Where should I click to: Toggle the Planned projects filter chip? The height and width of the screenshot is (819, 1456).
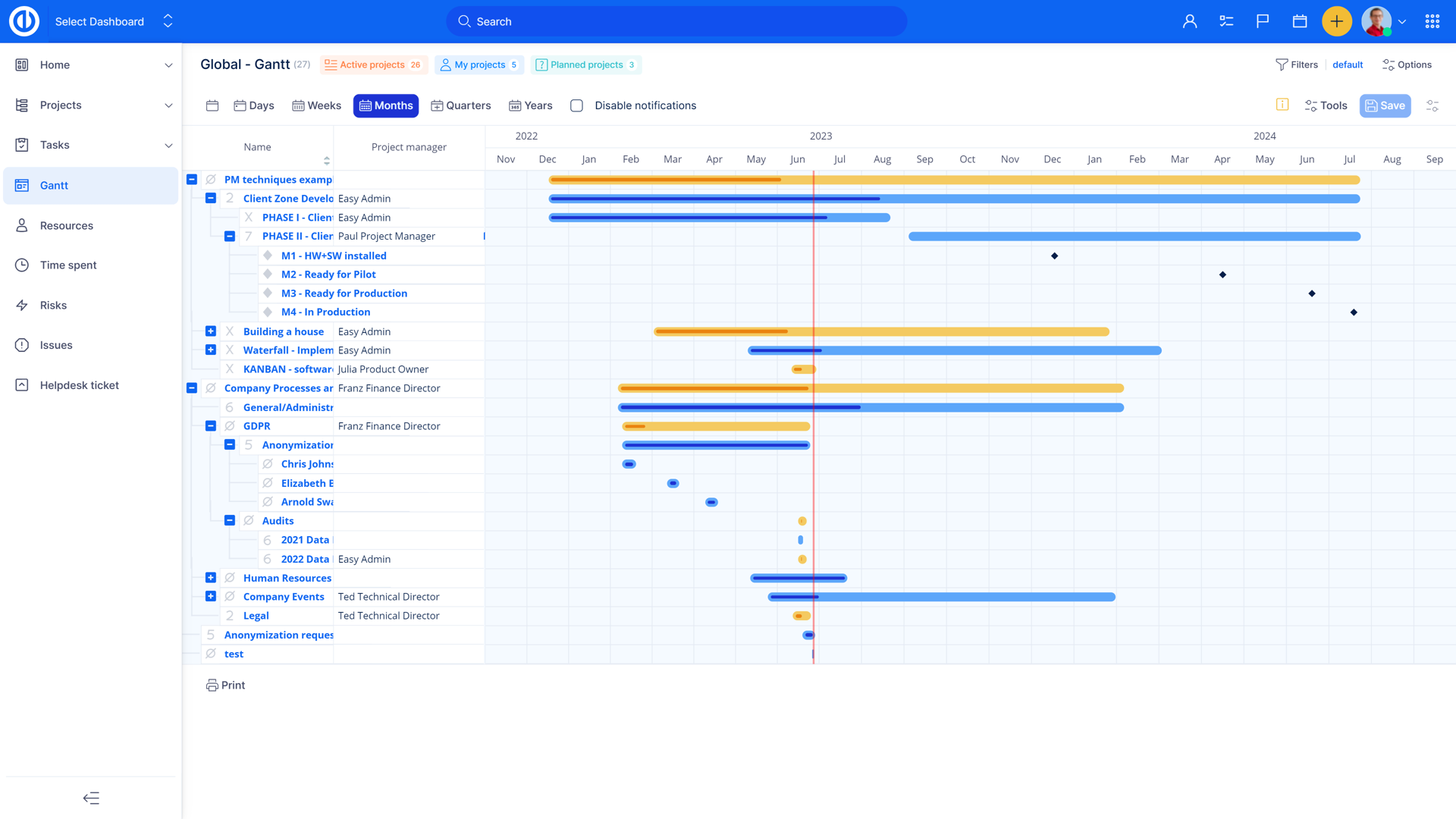click(585, 64)
